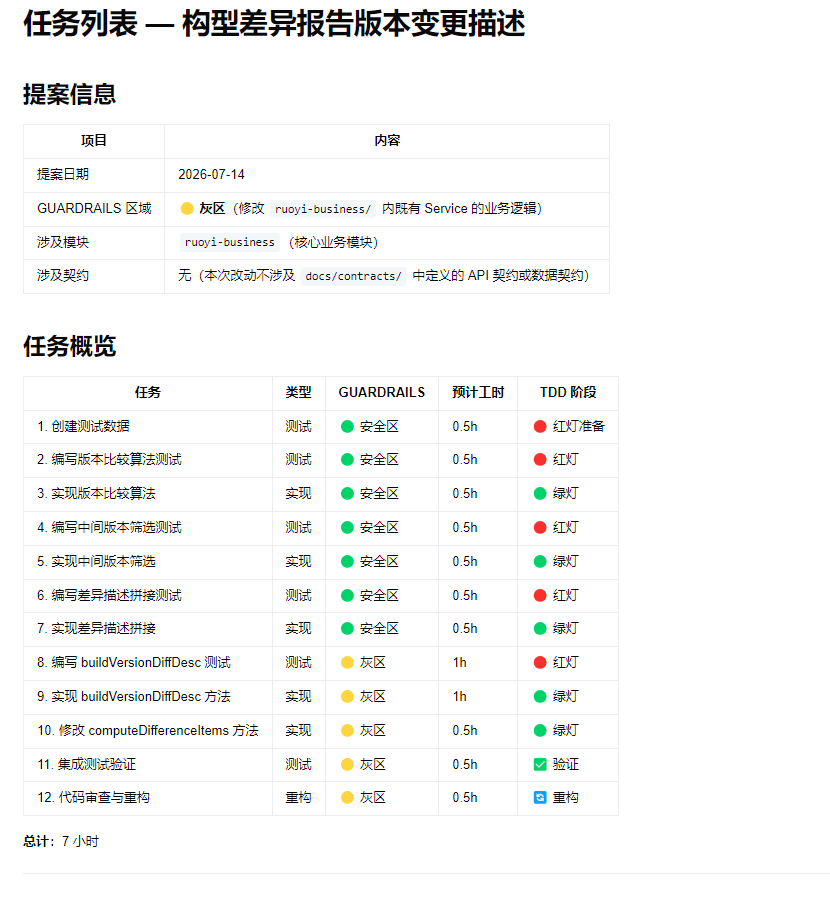
Task: Click green 安全区 dot in 编写中间版本筛选测试 row
Action: [x=347, y=528]
